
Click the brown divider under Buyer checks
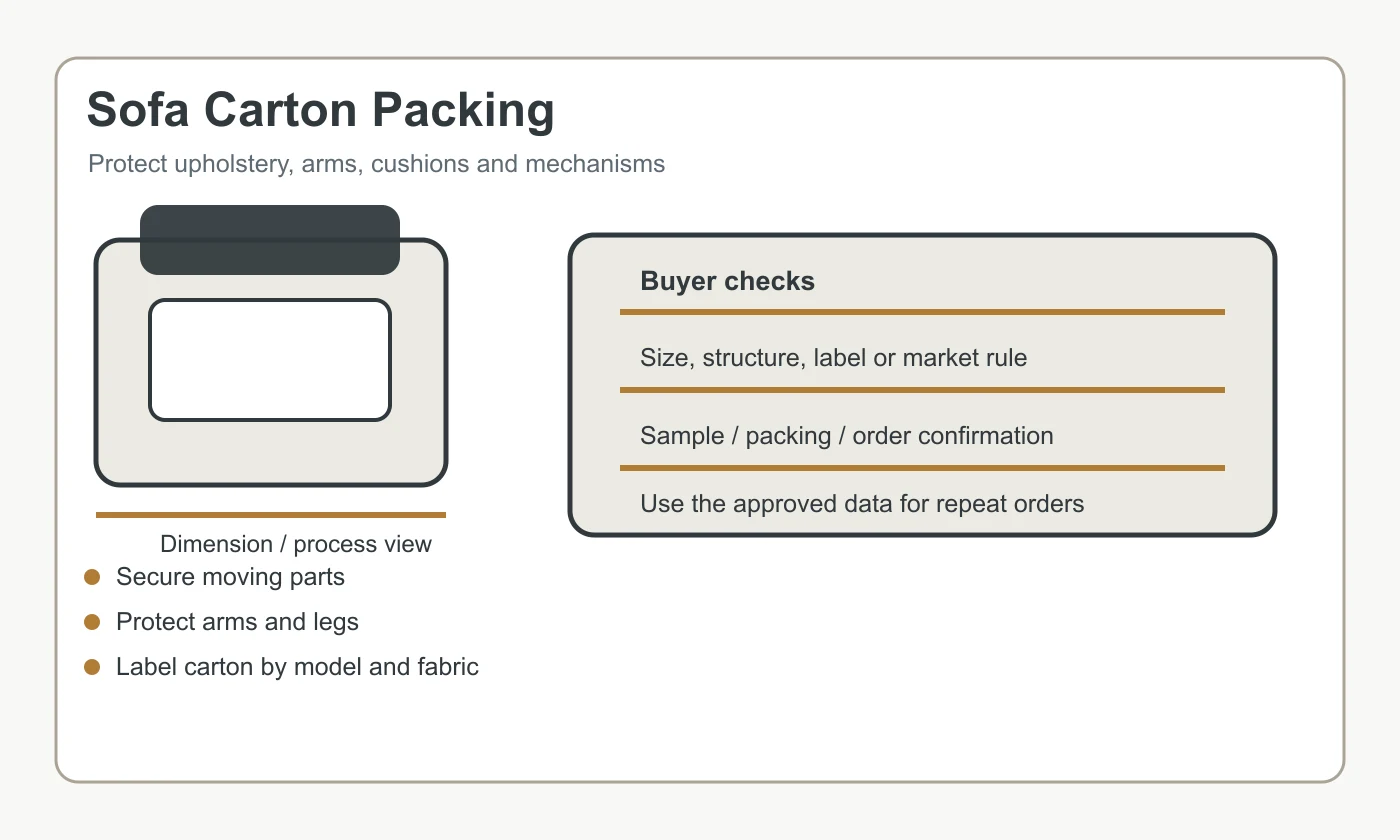pos(922,312)
